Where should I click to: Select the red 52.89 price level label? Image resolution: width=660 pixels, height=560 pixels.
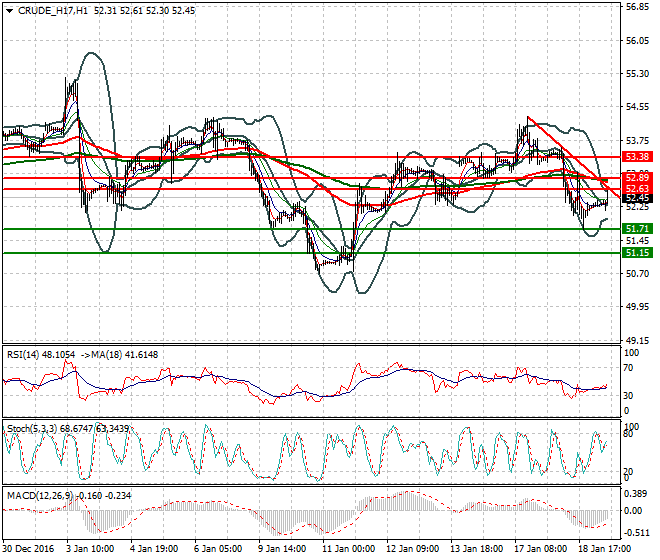point(638,178)
